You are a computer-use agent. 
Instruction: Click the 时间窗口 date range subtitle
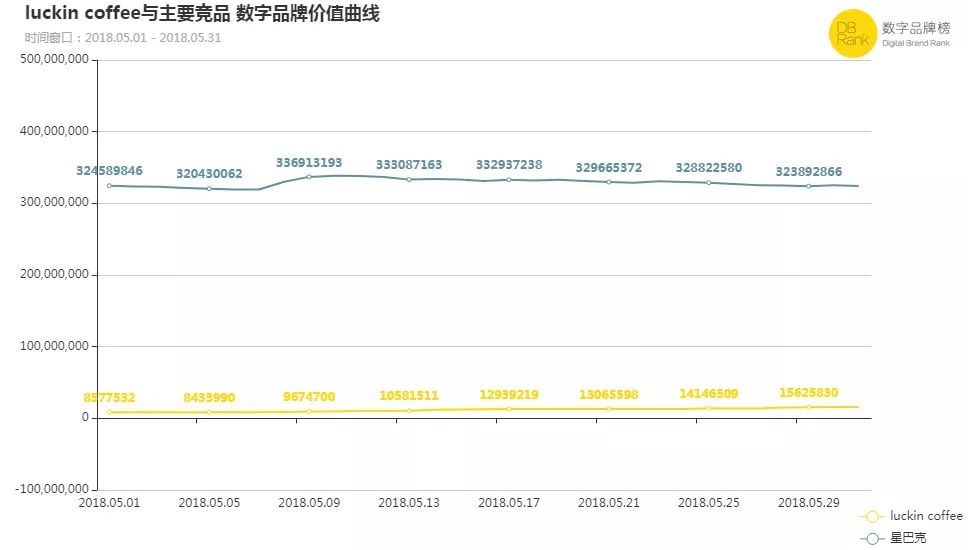point(123,38)
